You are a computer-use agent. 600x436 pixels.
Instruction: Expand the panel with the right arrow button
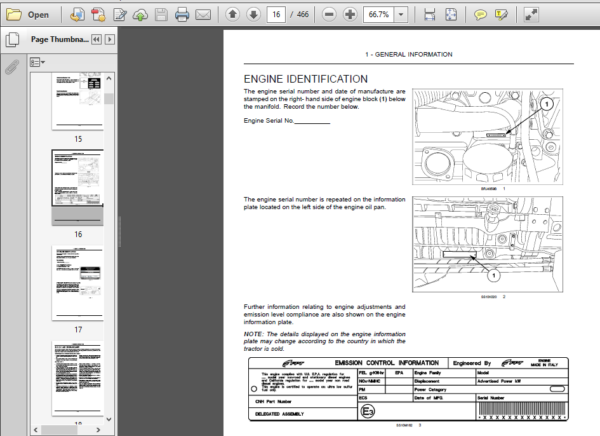pyautogui.click(x=110, y=39)
